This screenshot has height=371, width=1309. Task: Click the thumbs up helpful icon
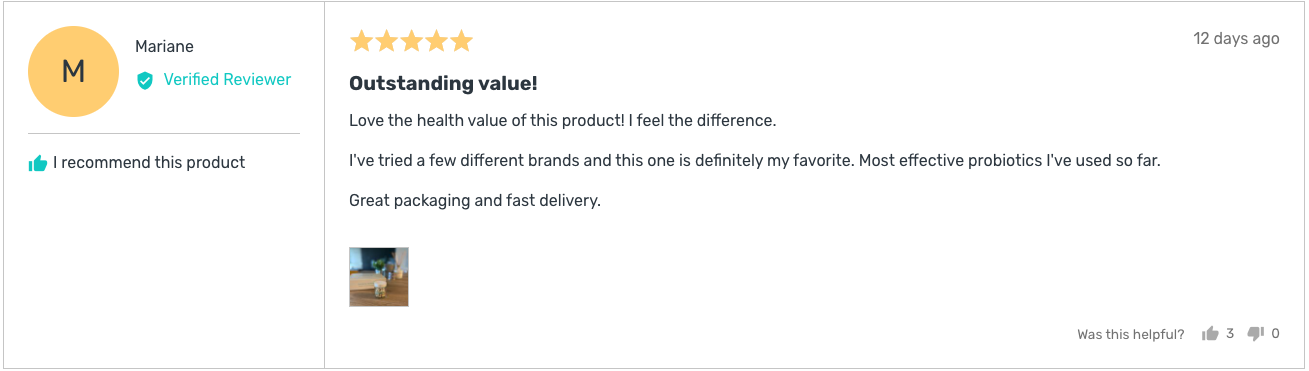pos(1210,334)
